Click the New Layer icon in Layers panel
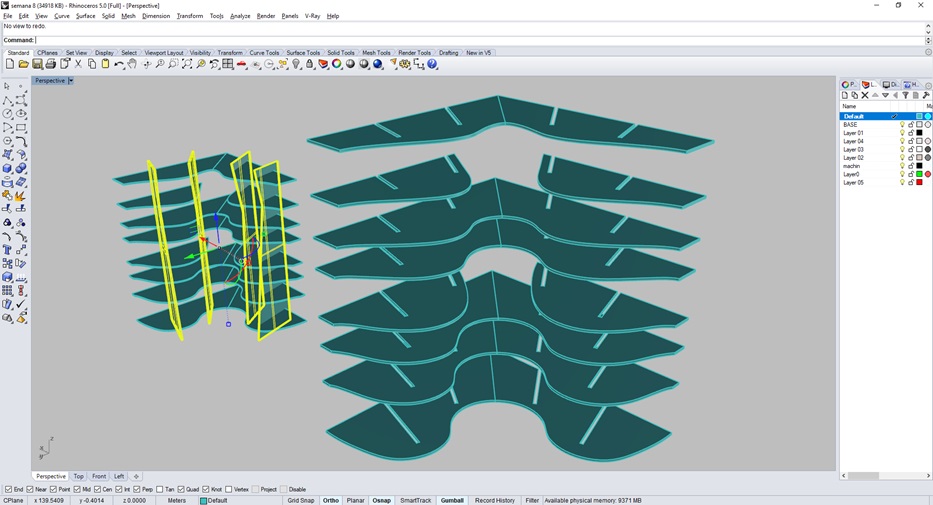The height and width of the screenshot is (505, 933). [845, 95]
